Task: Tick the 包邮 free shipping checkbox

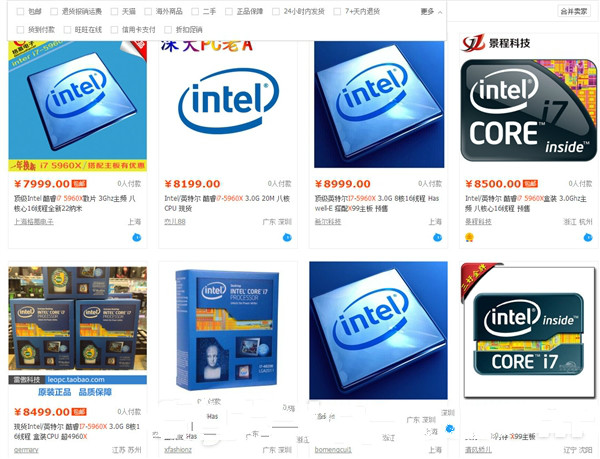Action: [20, 12]
